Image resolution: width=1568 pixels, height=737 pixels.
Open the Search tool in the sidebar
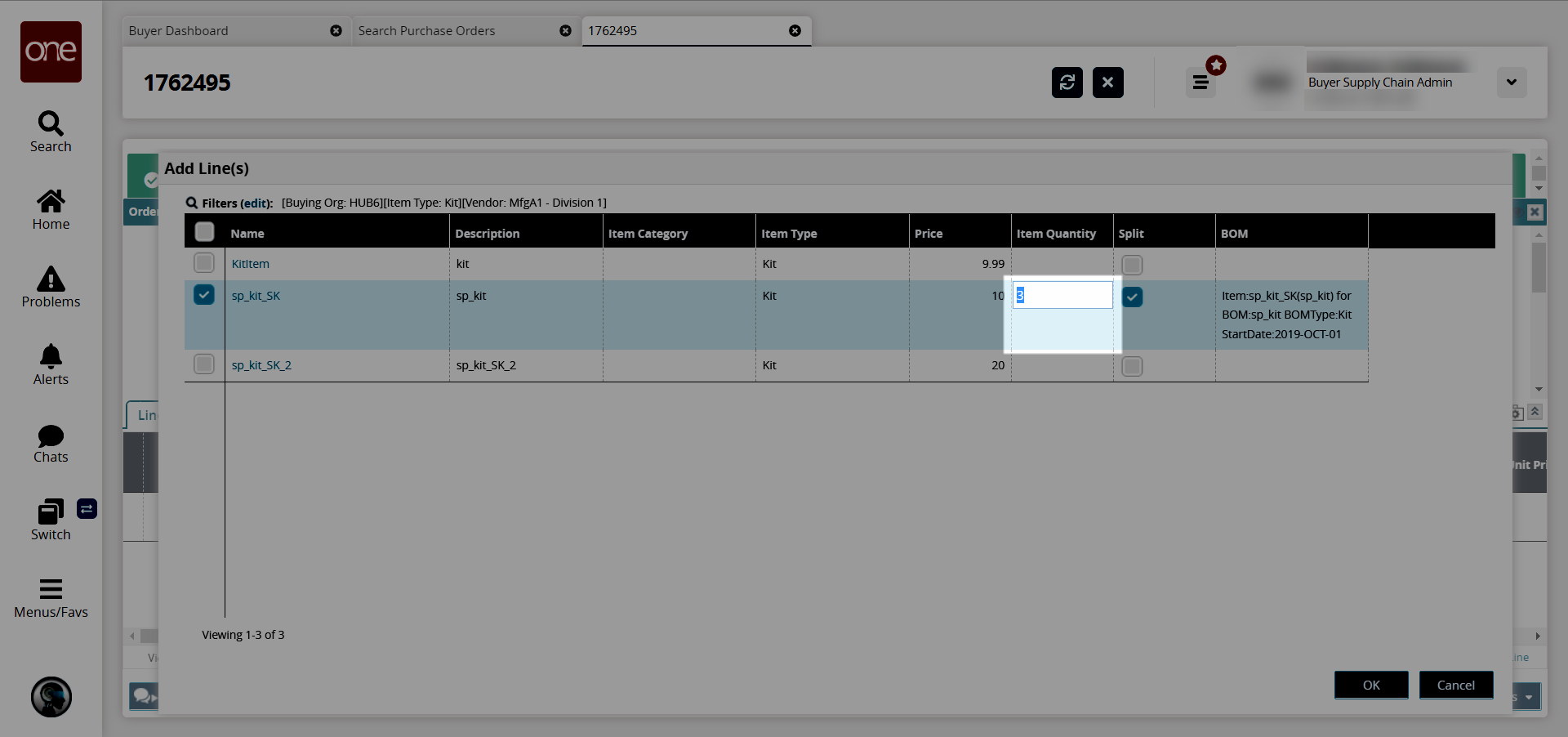click(x=51, y=132)
